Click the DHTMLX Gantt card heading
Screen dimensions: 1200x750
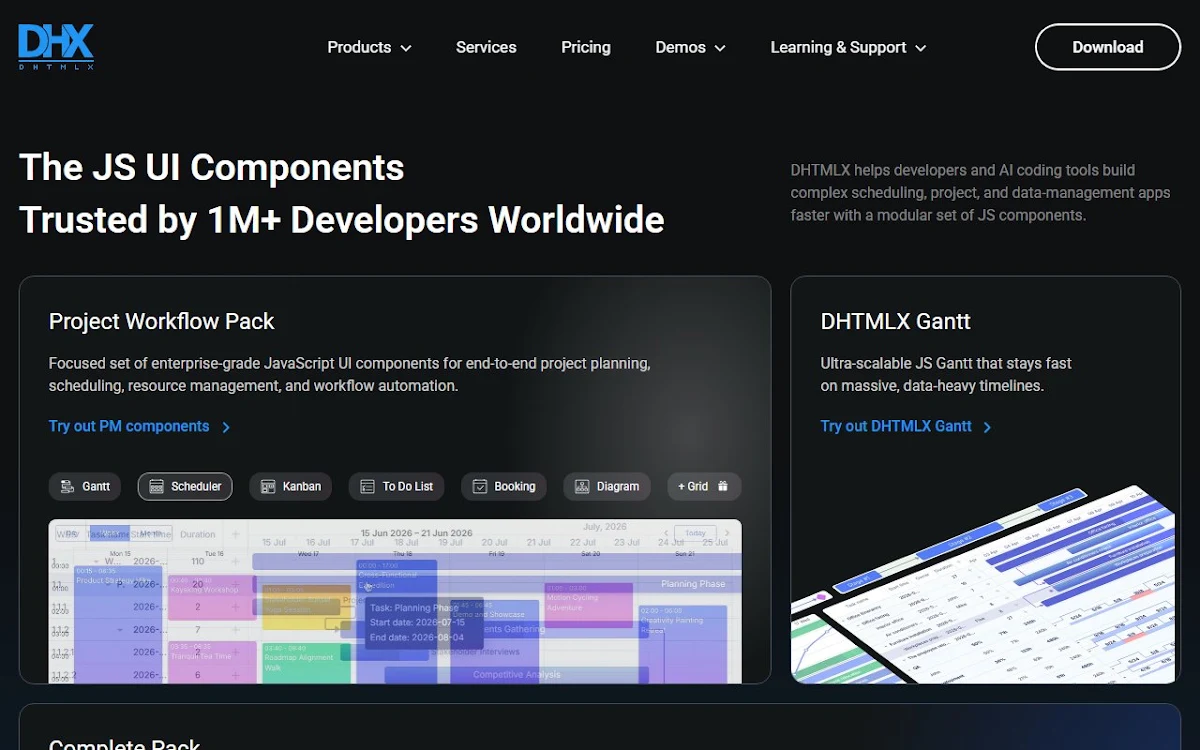(896, 321)
